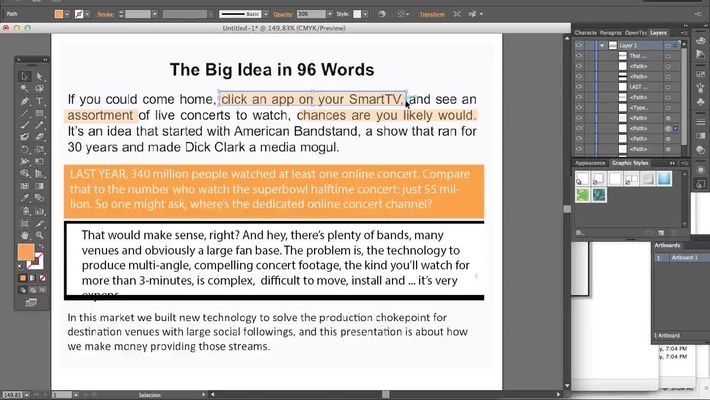The height and width of the screenshot is (400, 710).
Task: Switch to Appearance panel tab
Action: [590, 163]
